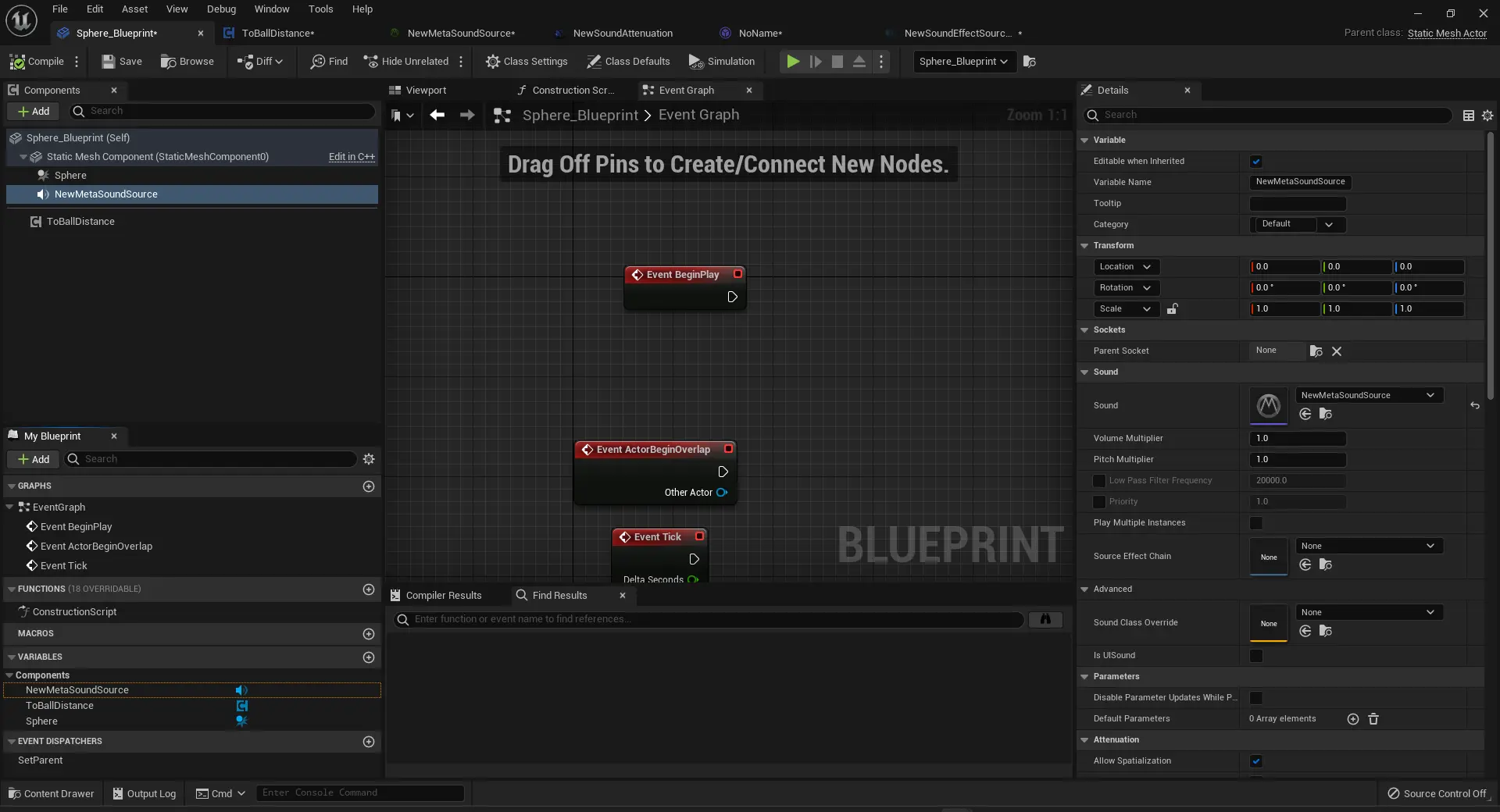Screen dimensions: 1500x812
Task: Open Class Defaults
Action: pos(628,62)
